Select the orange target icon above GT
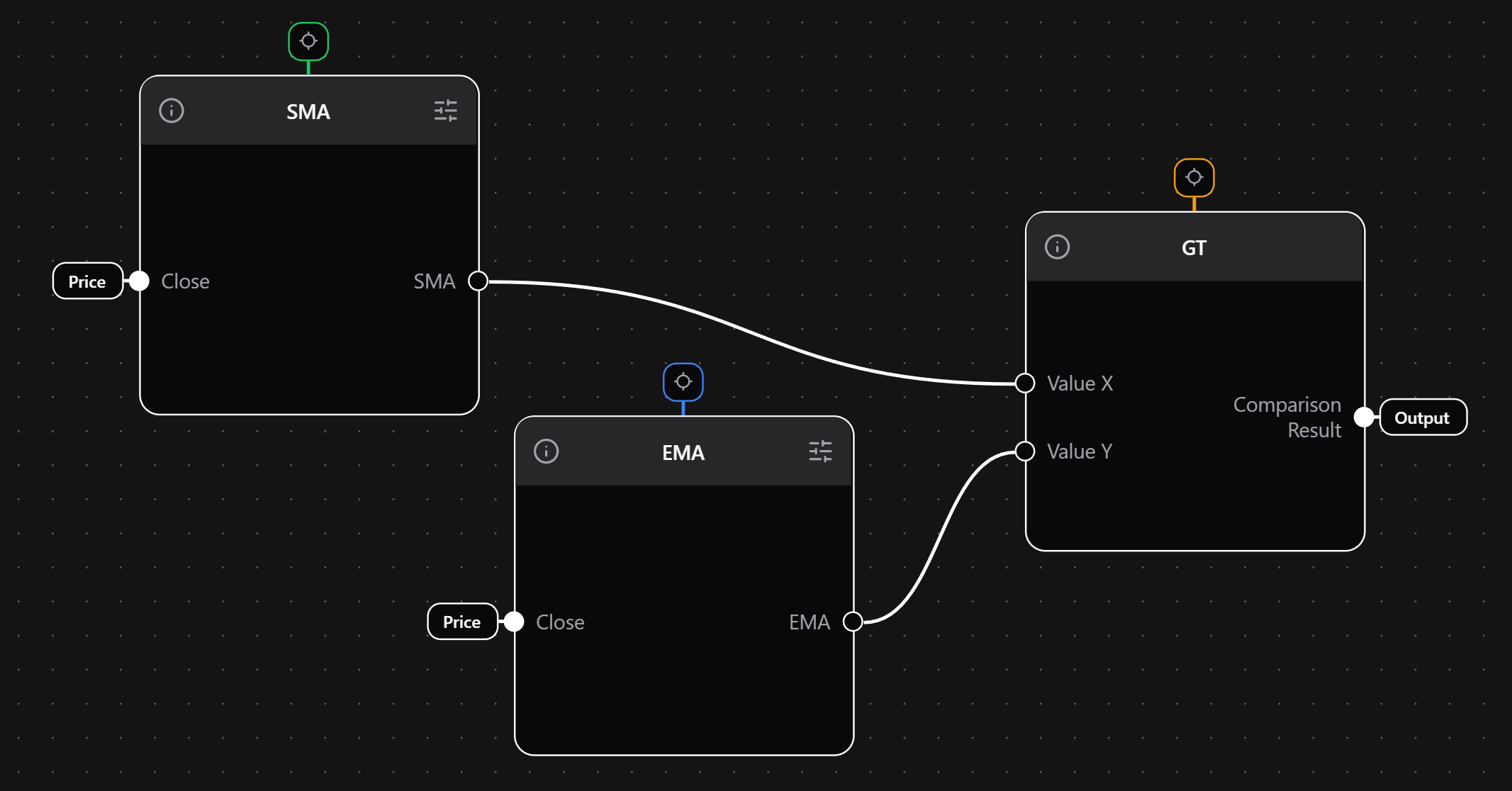 click(1194, 177)
